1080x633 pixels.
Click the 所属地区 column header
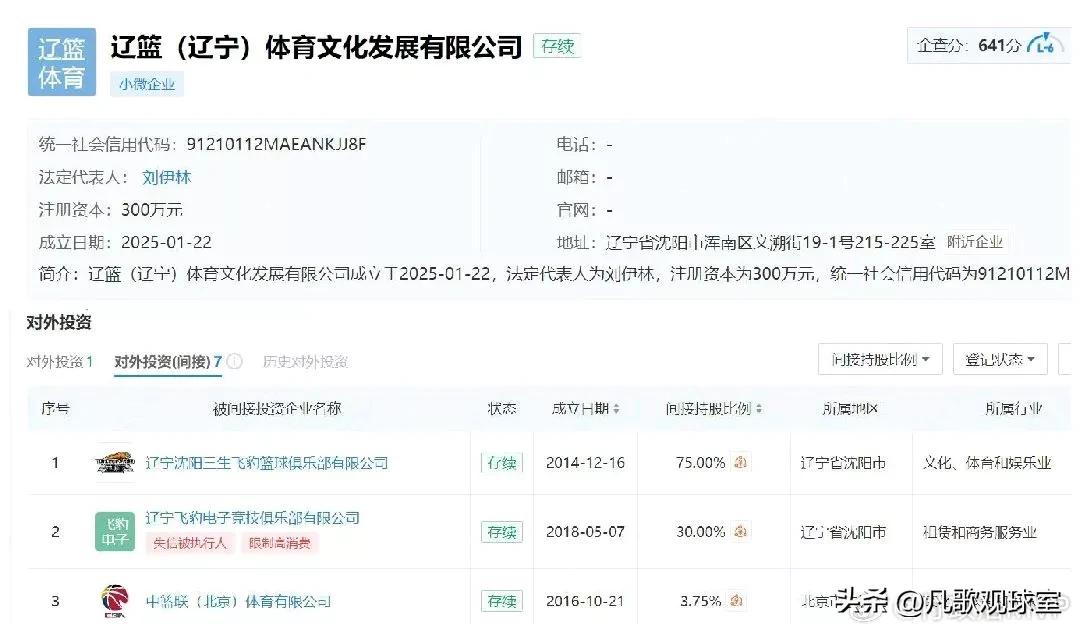pyautogui.click(x=850, y=408)
